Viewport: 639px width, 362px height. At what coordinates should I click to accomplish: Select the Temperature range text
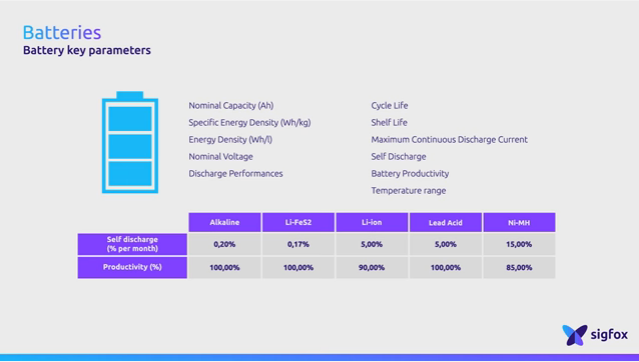pyautogui.click(x=408, y=190)
